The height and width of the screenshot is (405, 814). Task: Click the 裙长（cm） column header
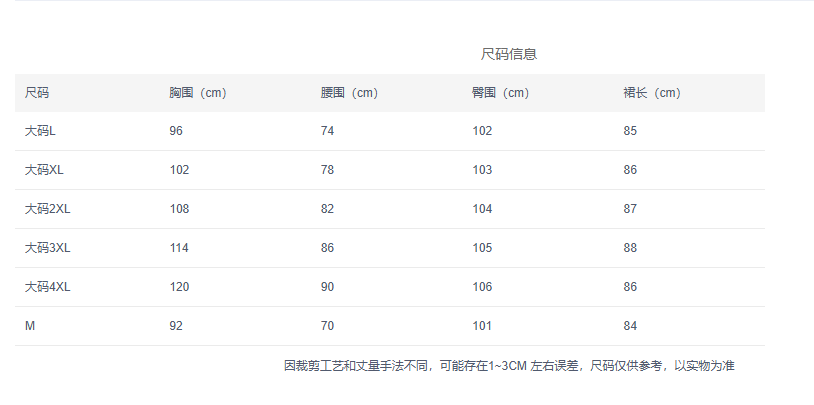point(652,93)
